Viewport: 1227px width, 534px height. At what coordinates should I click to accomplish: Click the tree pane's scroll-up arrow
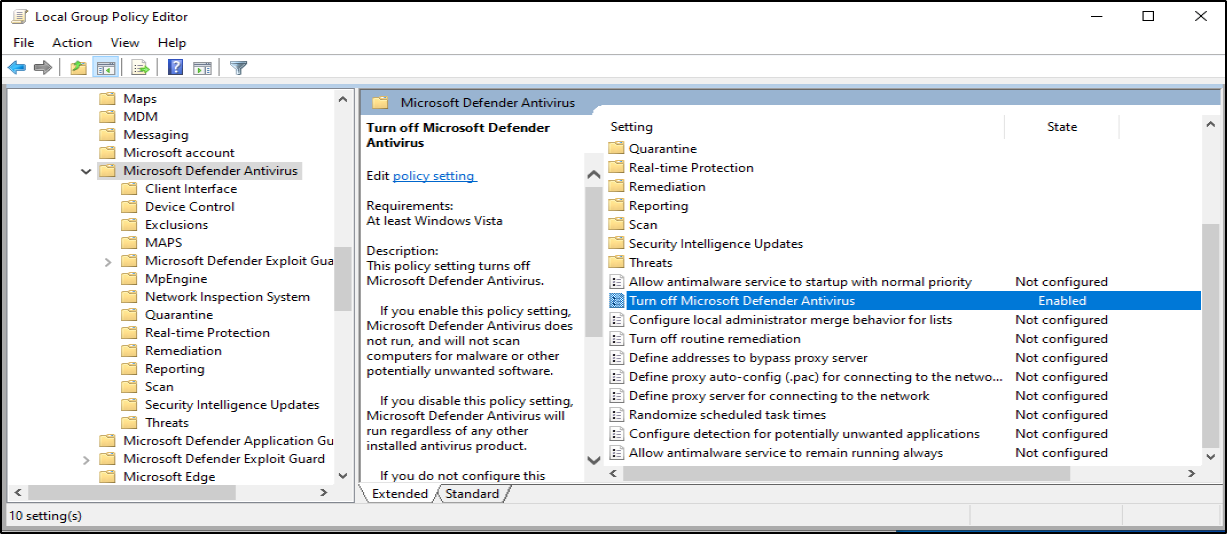pos(343,99)
